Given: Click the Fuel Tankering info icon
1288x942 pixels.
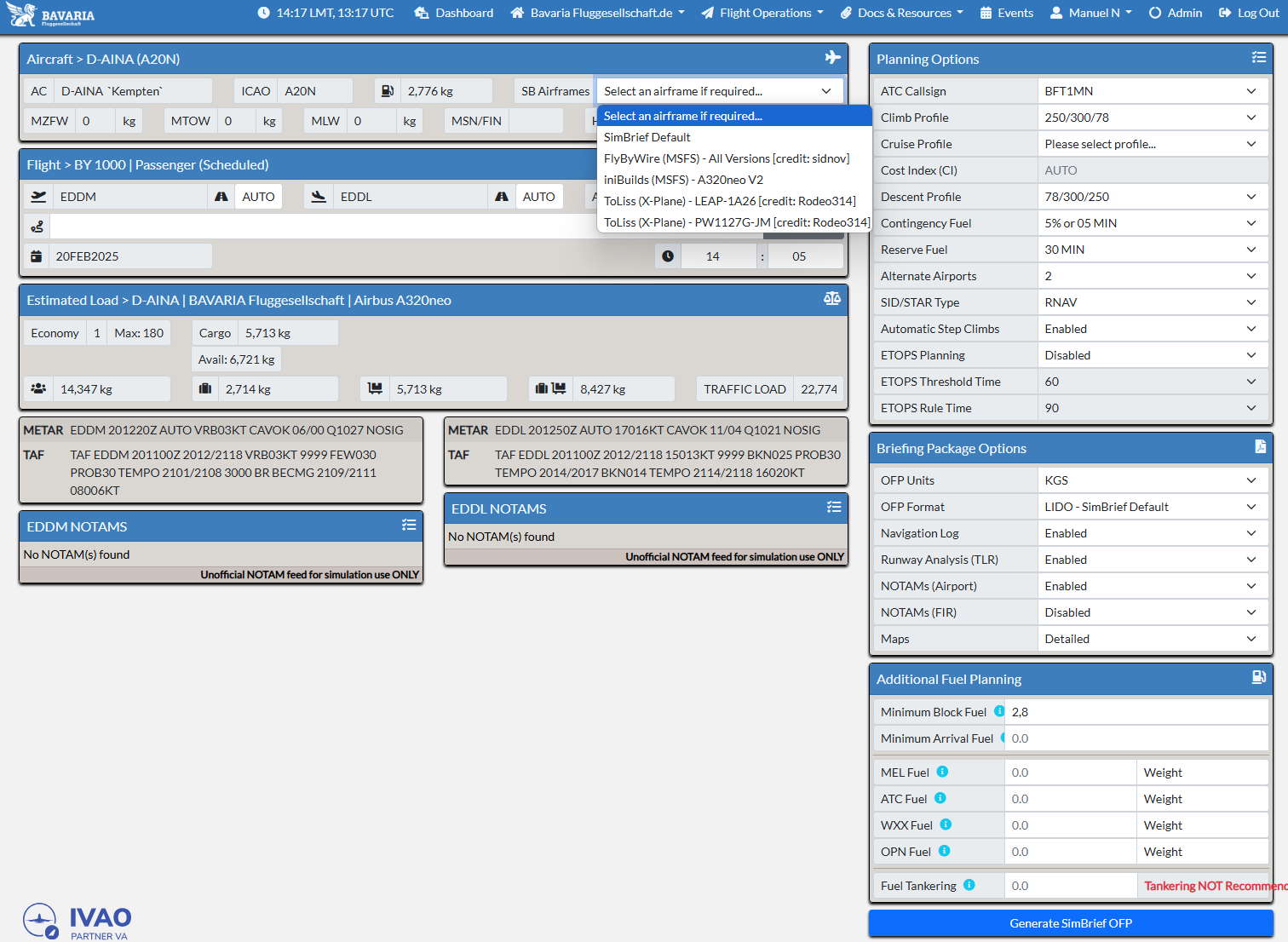Looking at the screenshot, I should point(969,885).
